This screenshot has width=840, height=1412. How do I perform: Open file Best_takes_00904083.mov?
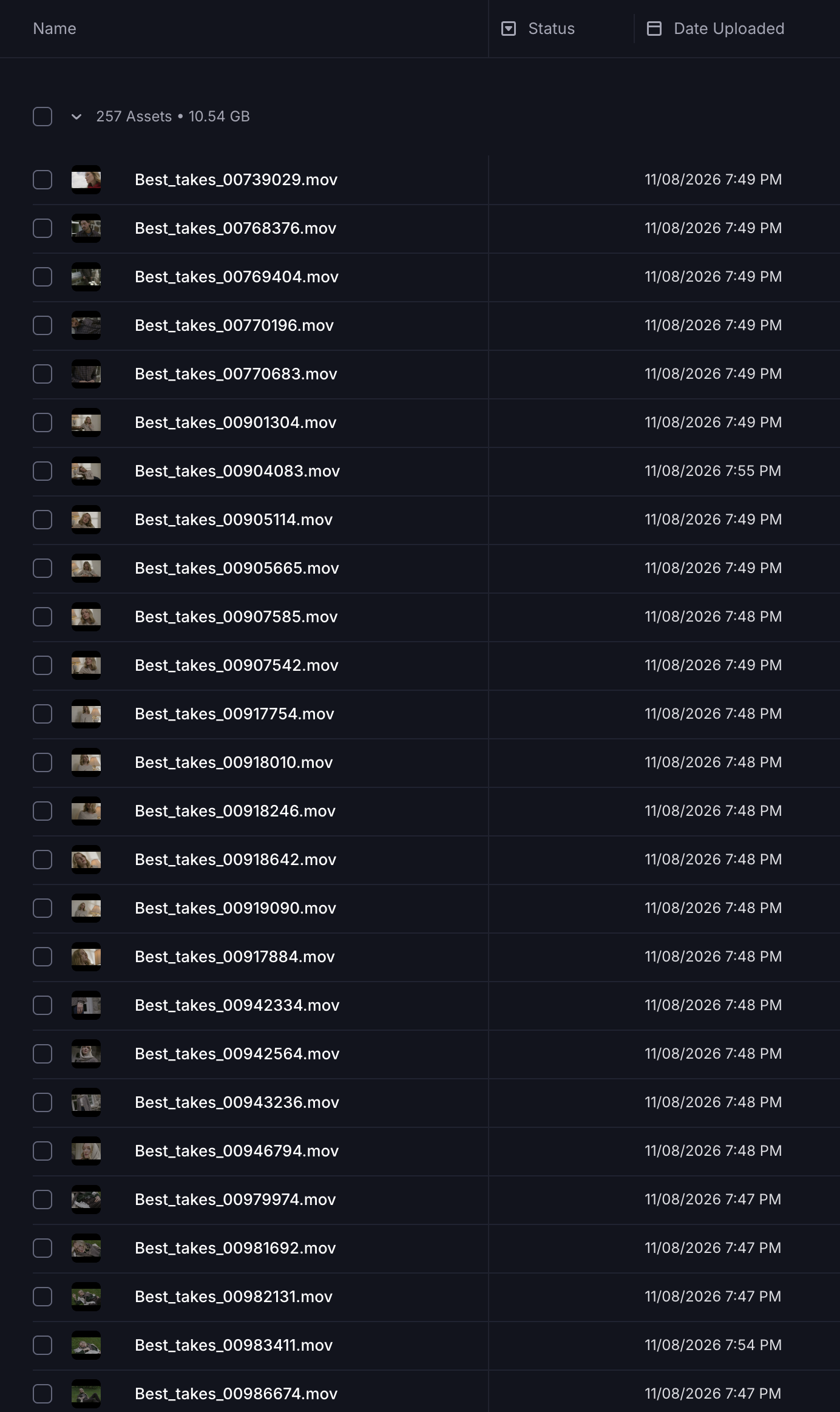(237, 471)
